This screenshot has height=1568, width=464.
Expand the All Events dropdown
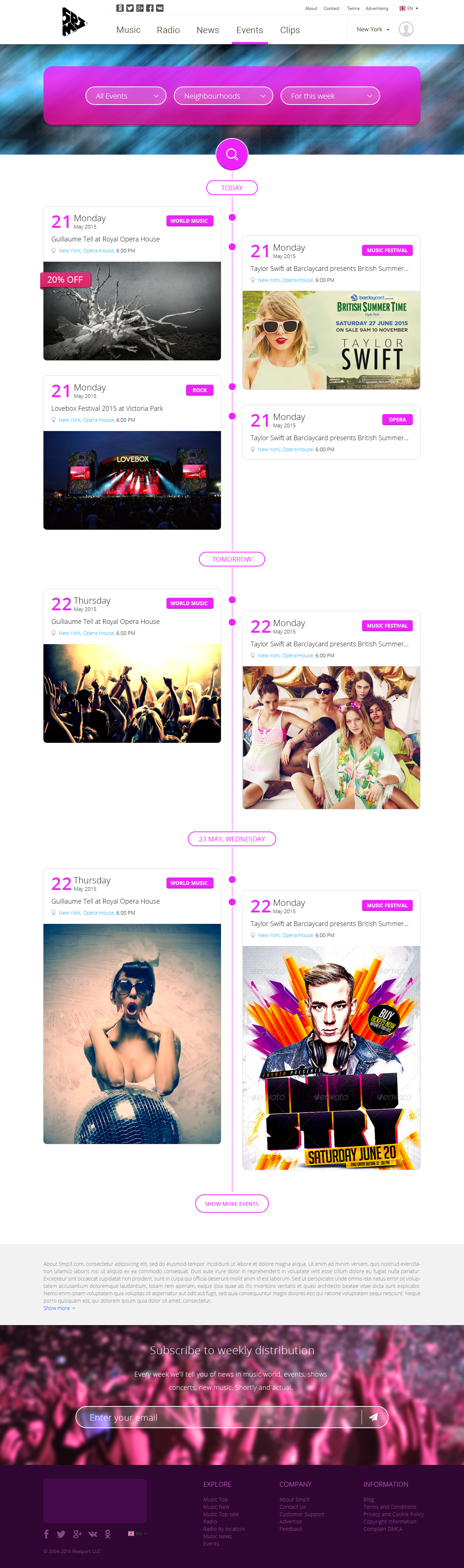[x=126, y=96]
